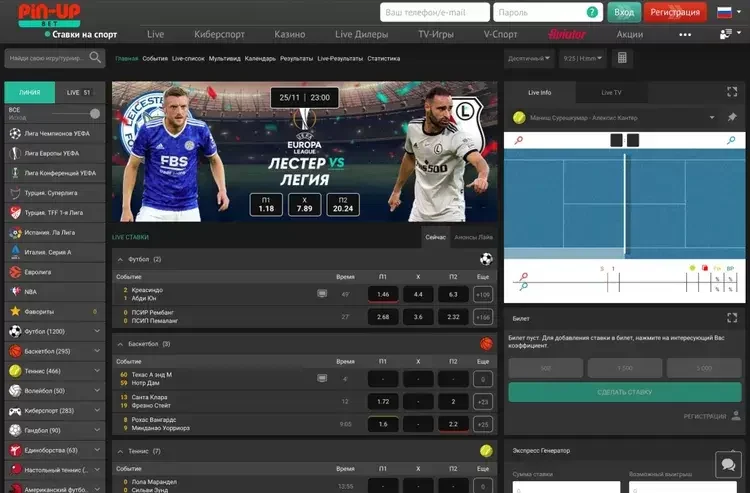Open the Десятичный odds format dropdown

coord(529,58)
